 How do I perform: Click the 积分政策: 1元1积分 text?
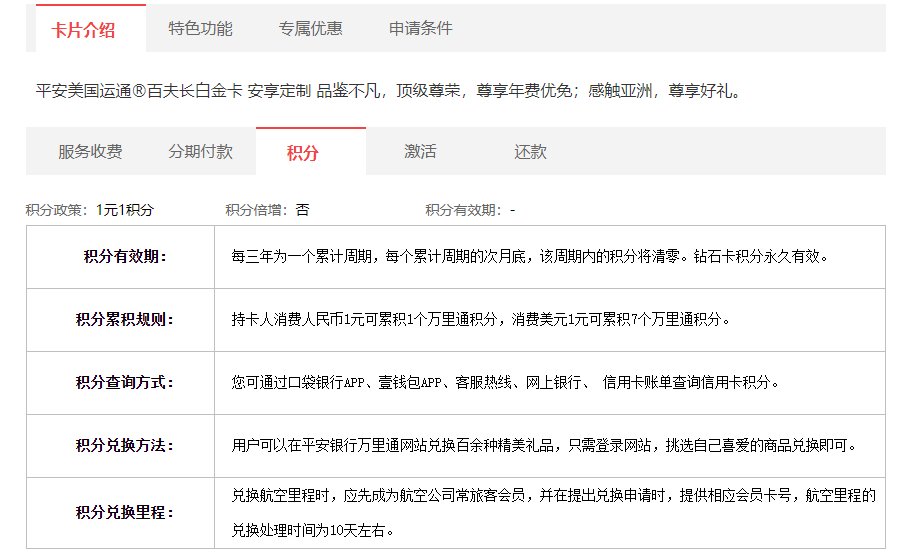[x=90, y=210]
